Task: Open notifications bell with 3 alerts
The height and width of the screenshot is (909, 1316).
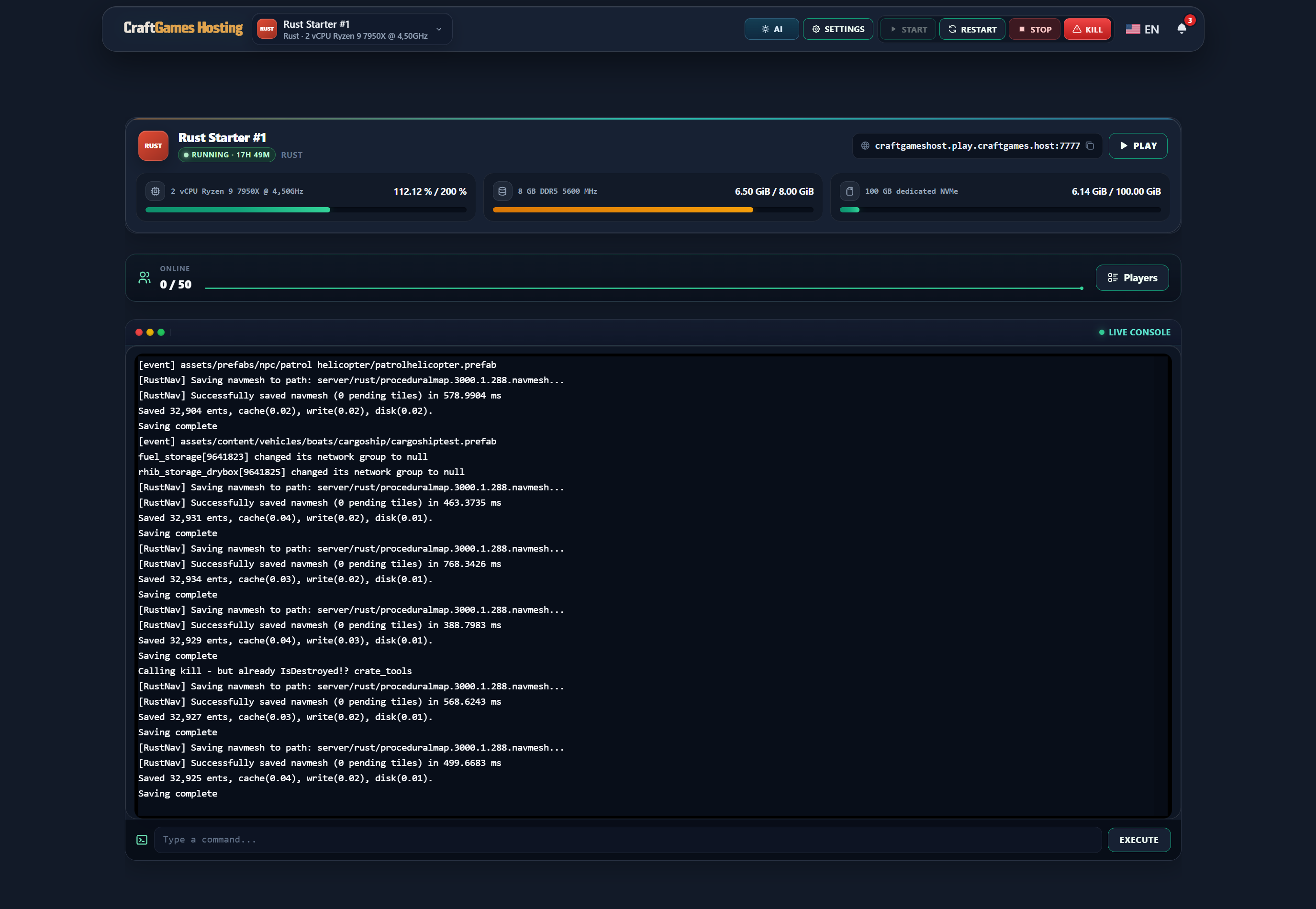Action: (1182, 29)
